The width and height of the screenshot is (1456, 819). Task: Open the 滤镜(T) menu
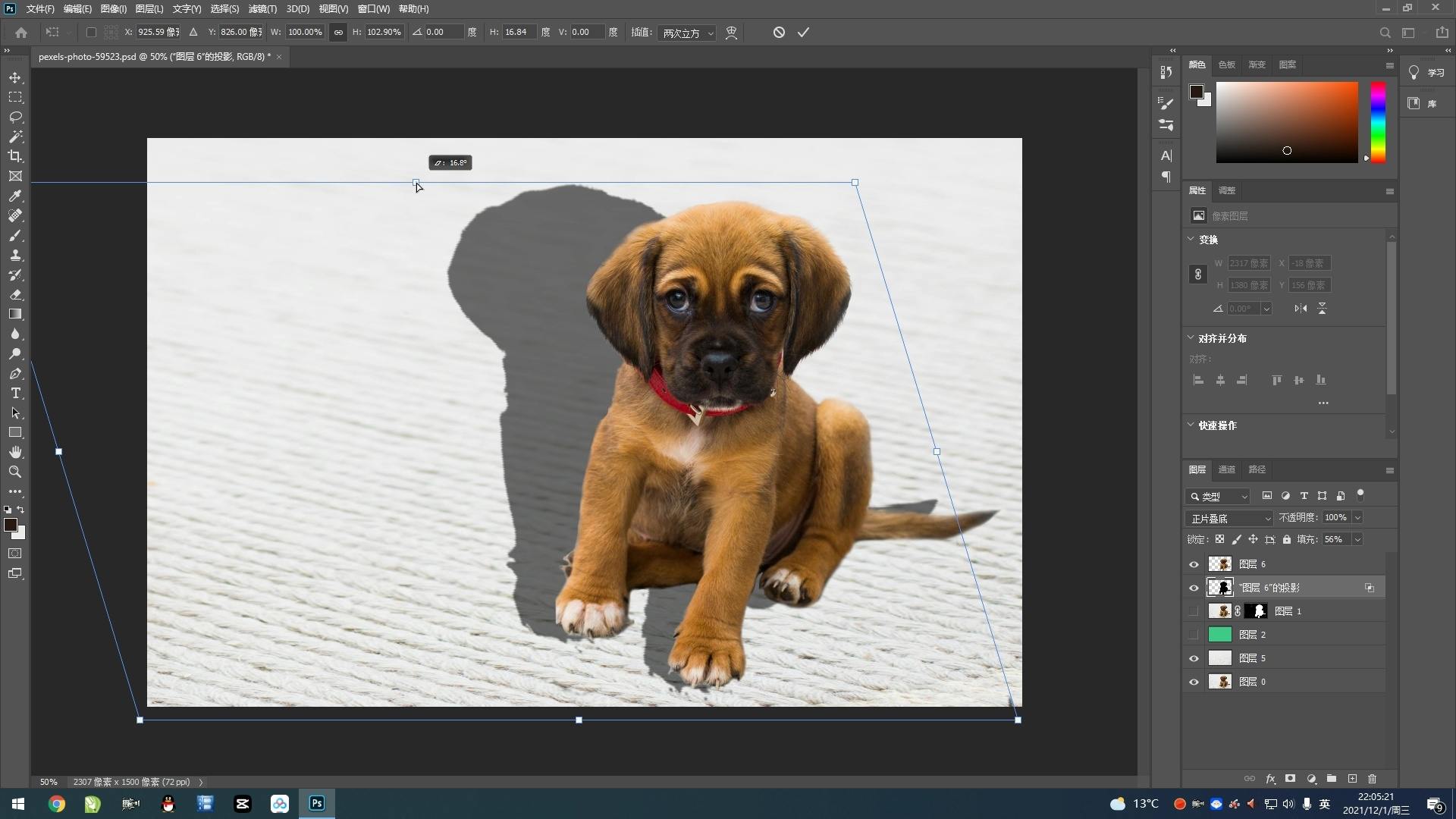tap(262, 9)
